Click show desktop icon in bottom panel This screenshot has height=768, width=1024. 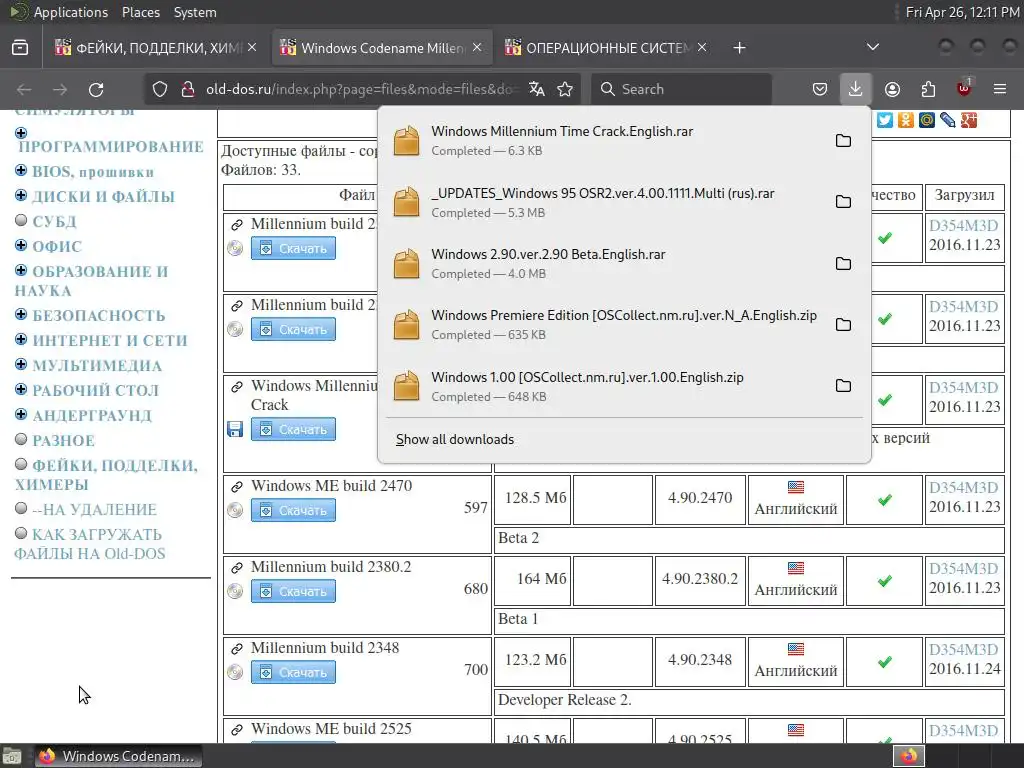point(12,756)
